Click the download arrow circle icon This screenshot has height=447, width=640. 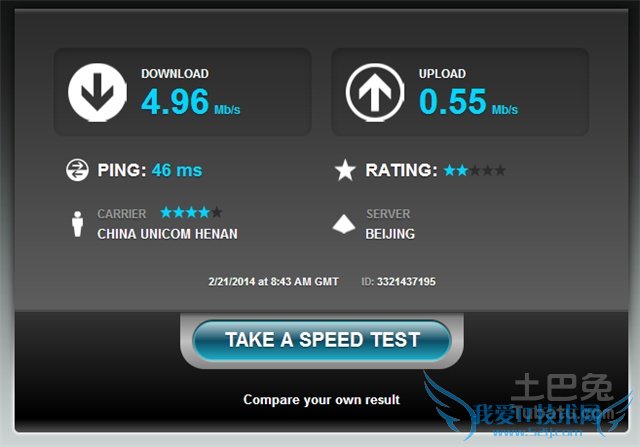click(x=98, y=92)
